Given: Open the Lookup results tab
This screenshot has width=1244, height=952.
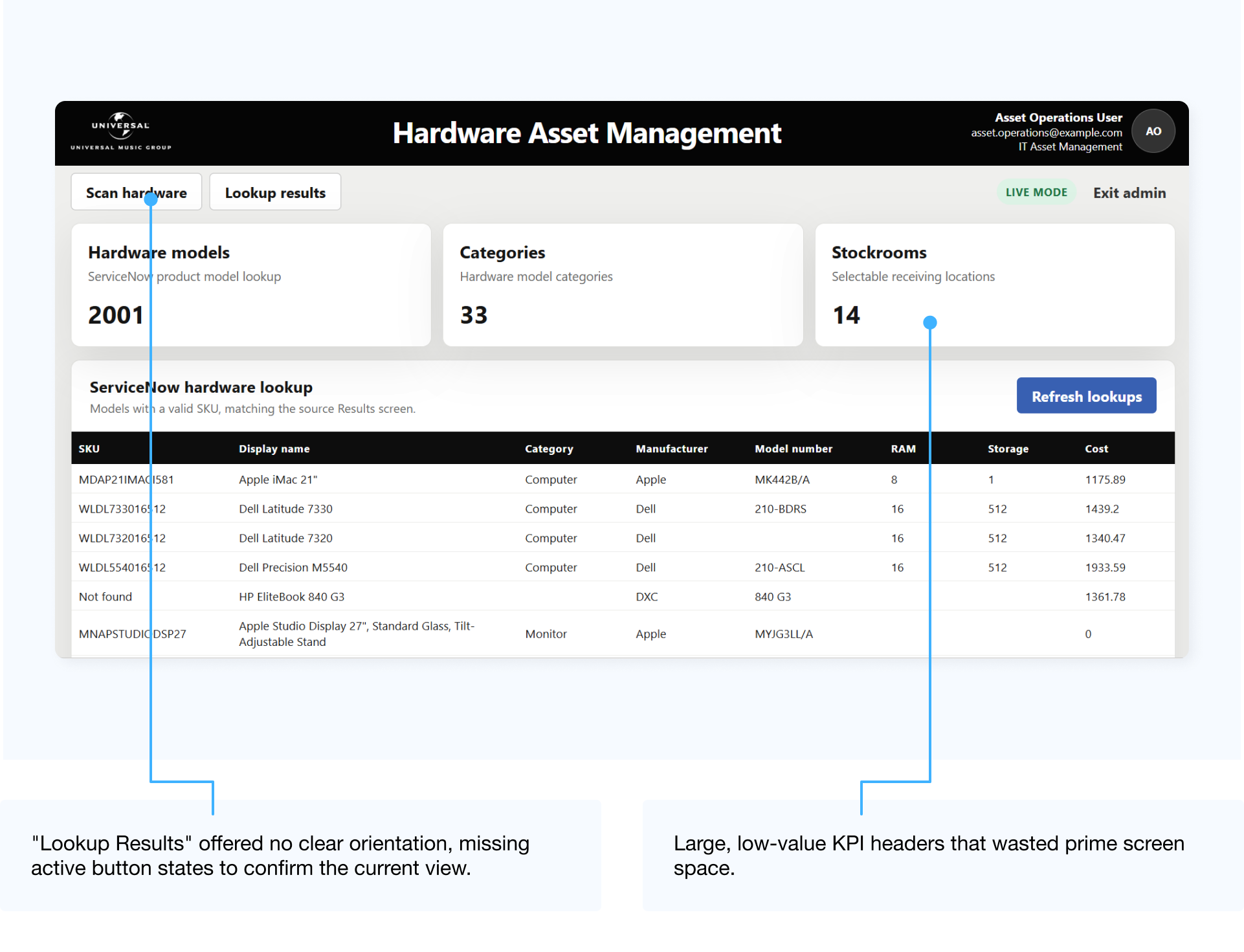Looking at the screenshot, I should coord(275,192).
